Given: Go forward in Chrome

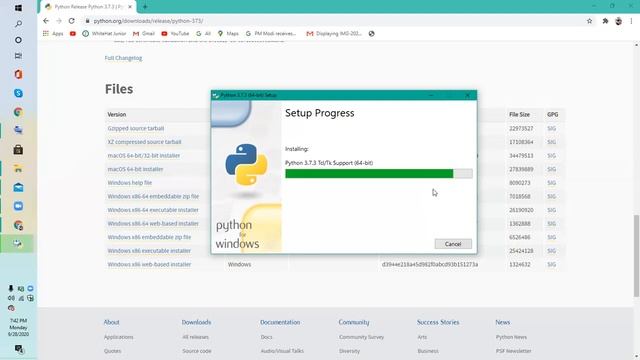Looking at the screenshot, I should (59, 21).
